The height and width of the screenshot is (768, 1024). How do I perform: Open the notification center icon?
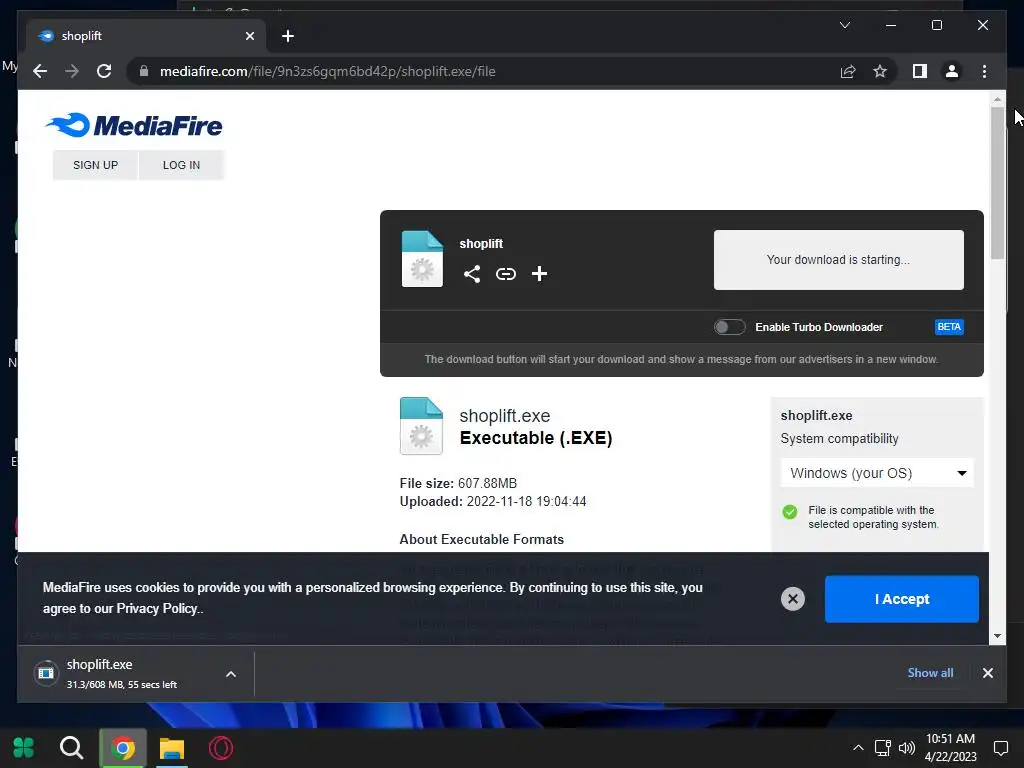click(x=1000, y=748)
